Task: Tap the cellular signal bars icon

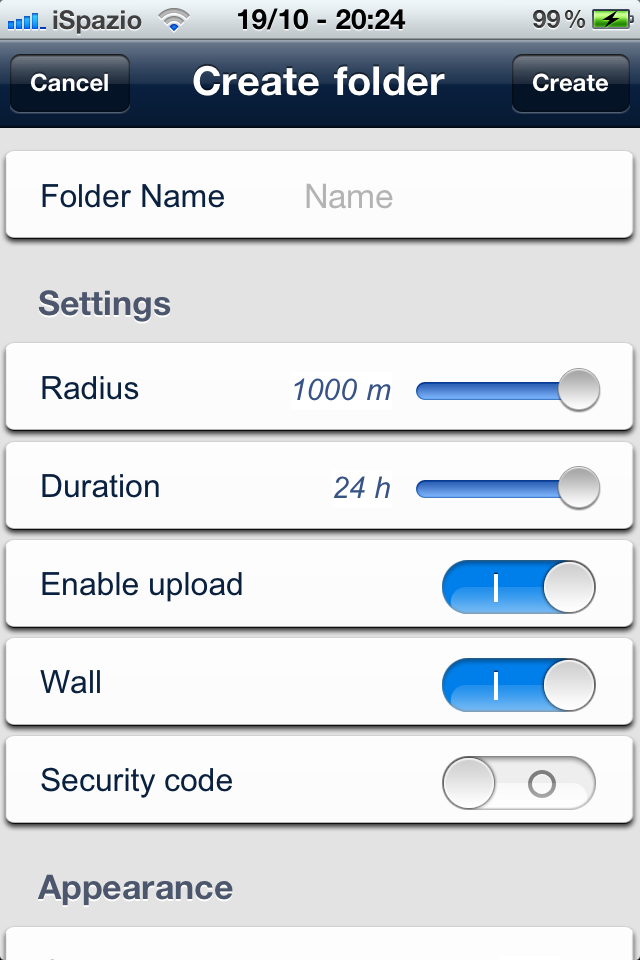Action: [x=26, y=19]
